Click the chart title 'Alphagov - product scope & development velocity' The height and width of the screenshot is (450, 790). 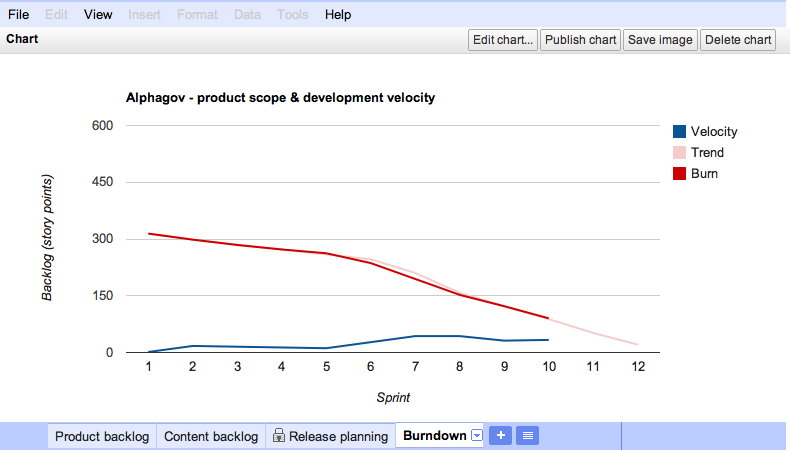click(x=280, y=98)
